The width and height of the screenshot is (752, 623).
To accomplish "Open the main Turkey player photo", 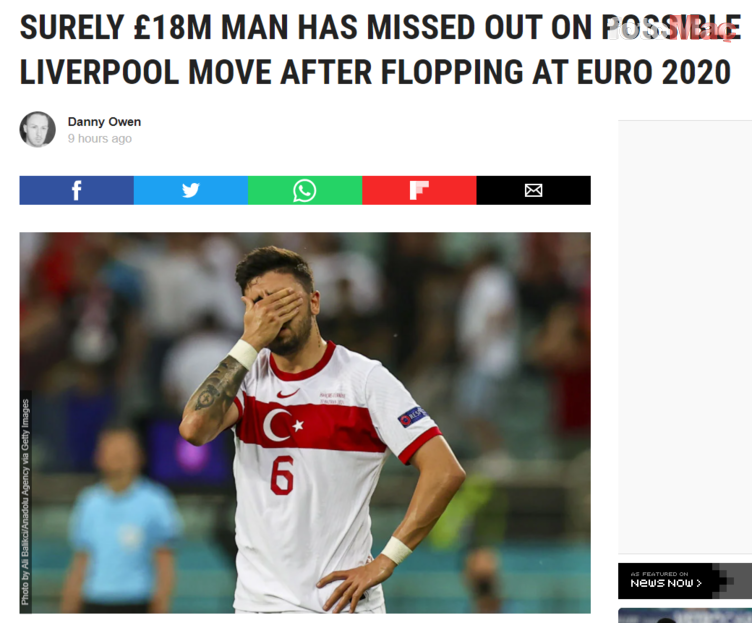I will pyautogui.click(x=305, y=423).
